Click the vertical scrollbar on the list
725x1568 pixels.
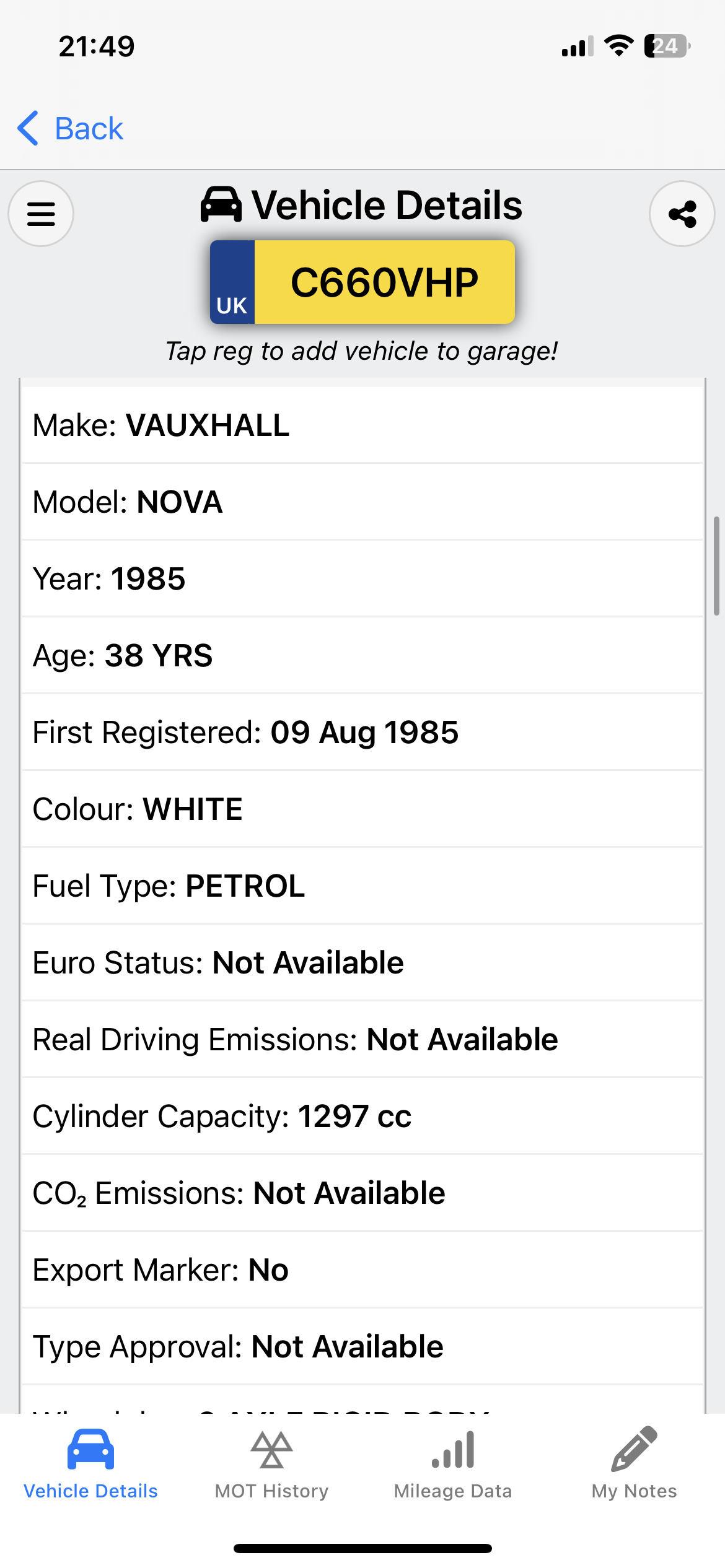[716, 565]
